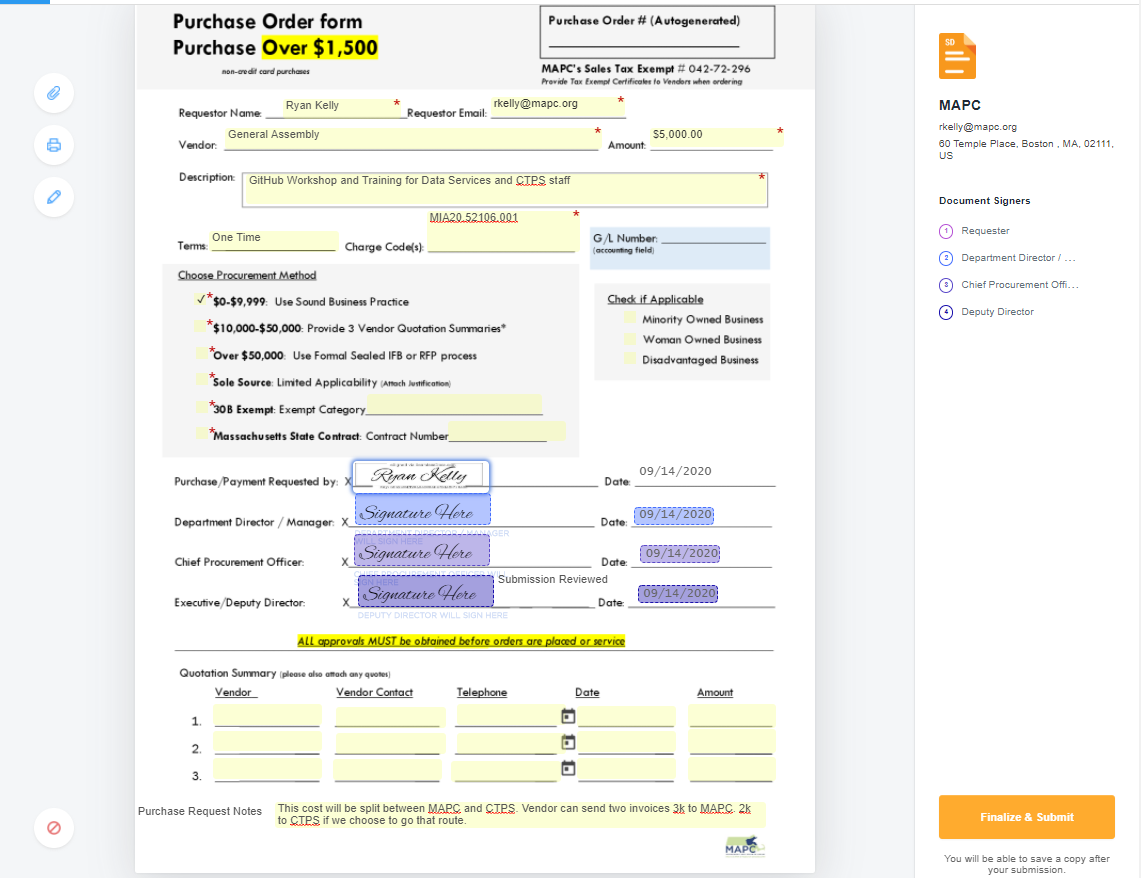
Task: Check Disadvantaged Business box
Action: point(630,359)
